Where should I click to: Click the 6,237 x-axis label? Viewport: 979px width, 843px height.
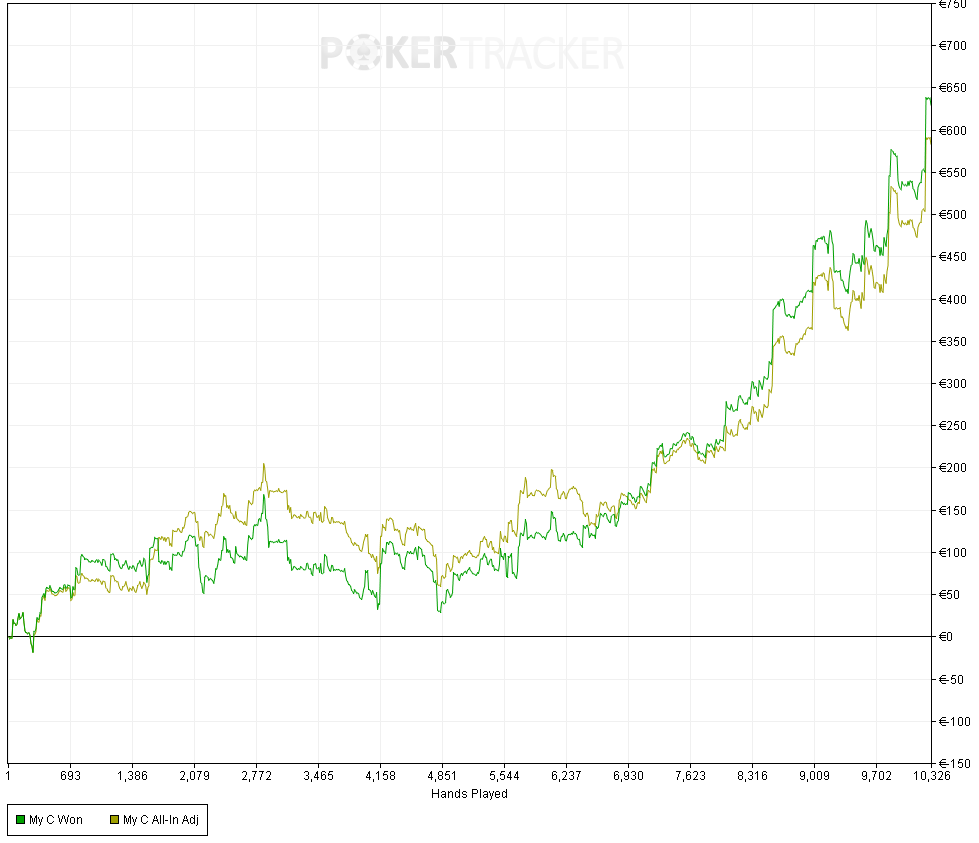coord(566,776)
